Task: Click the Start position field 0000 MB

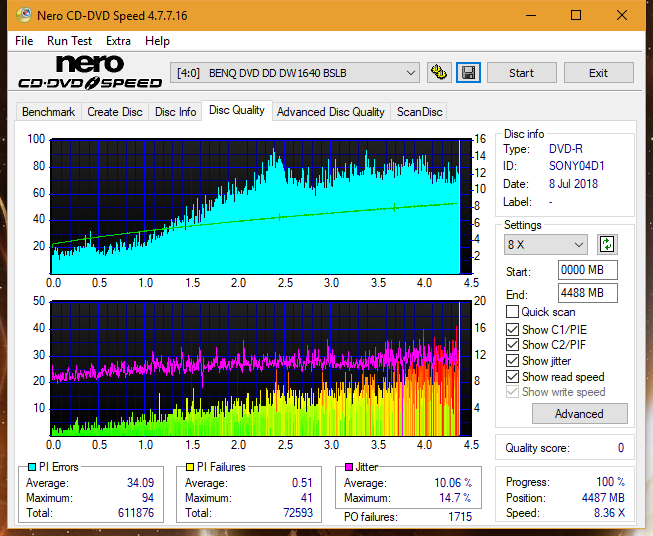Action: point(588,270)
